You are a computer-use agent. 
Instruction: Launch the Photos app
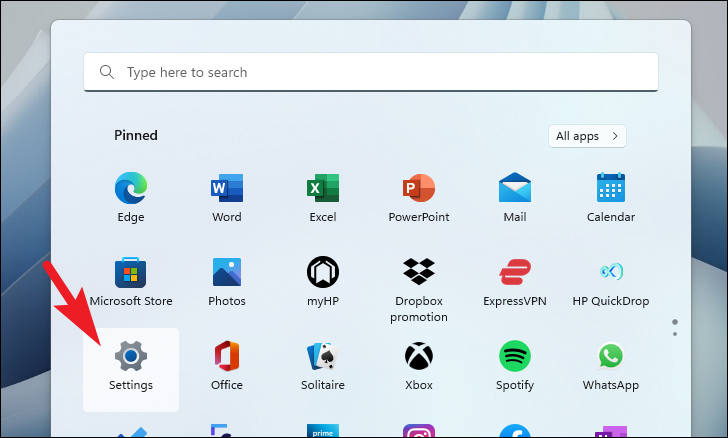click(227, 272)
